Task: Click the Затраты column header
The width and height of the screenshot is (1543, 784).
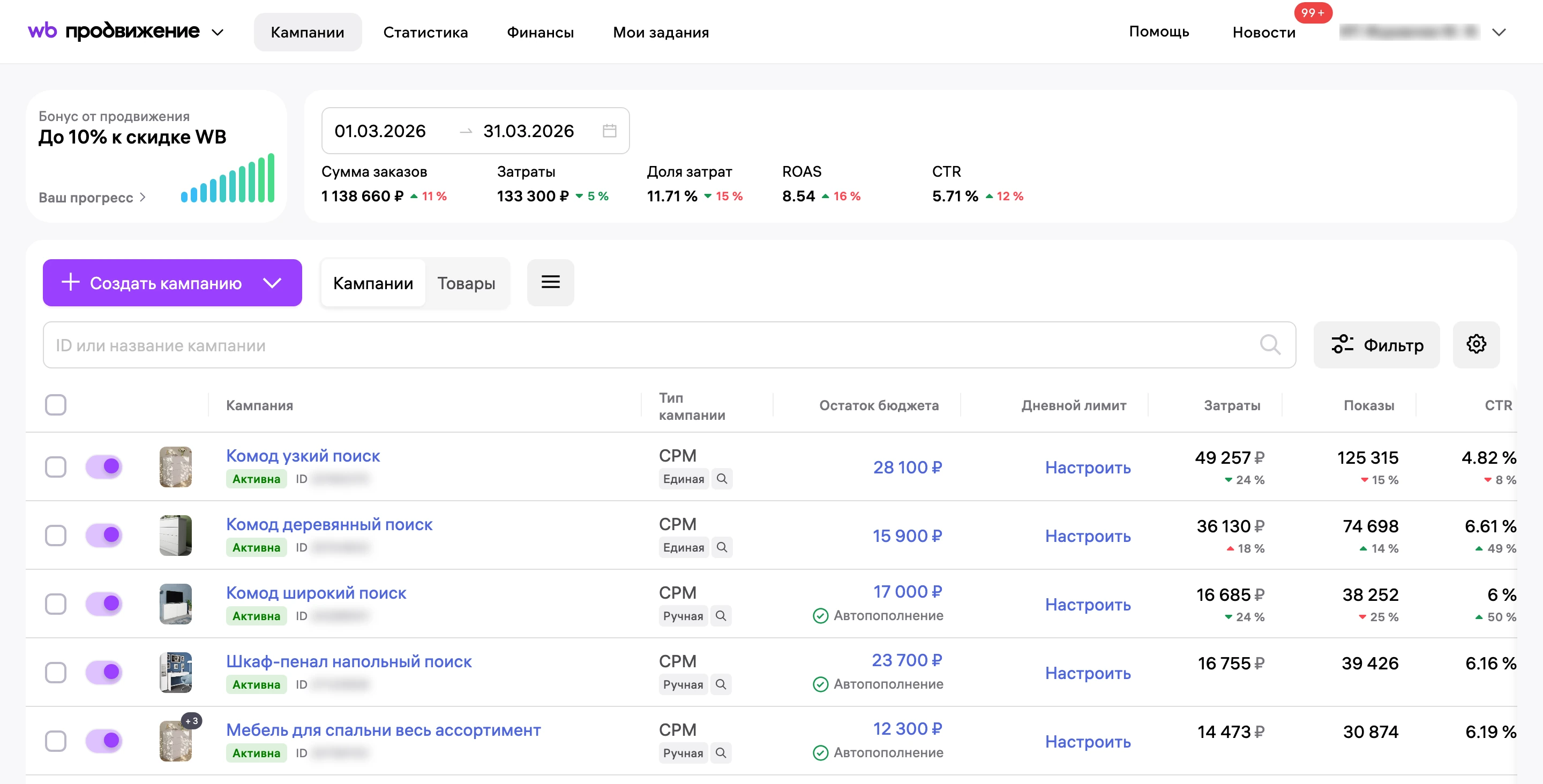Action: pos(1232,405)
